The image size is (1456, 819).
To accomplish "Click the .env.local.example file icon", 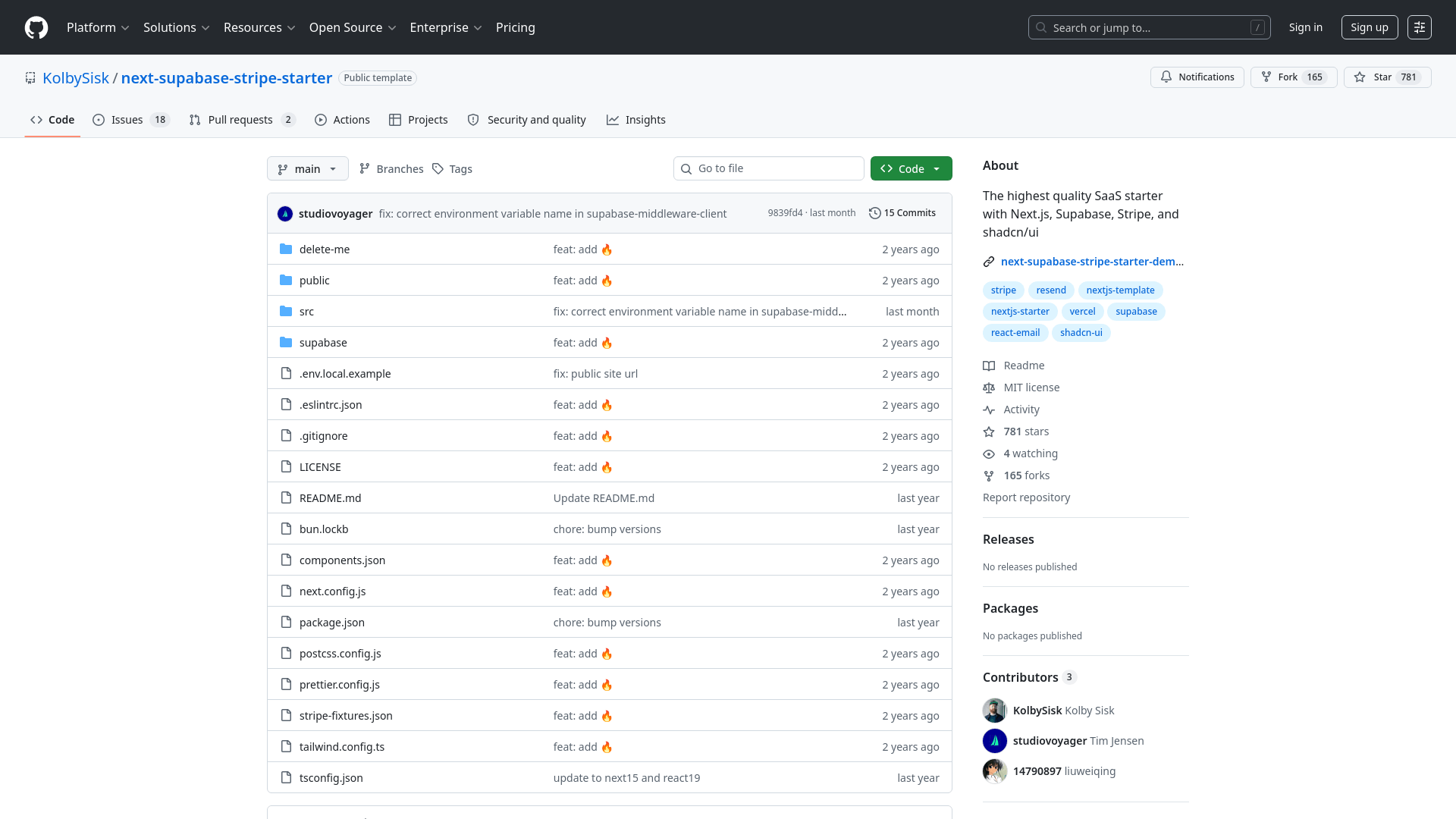I will point(286,374).
